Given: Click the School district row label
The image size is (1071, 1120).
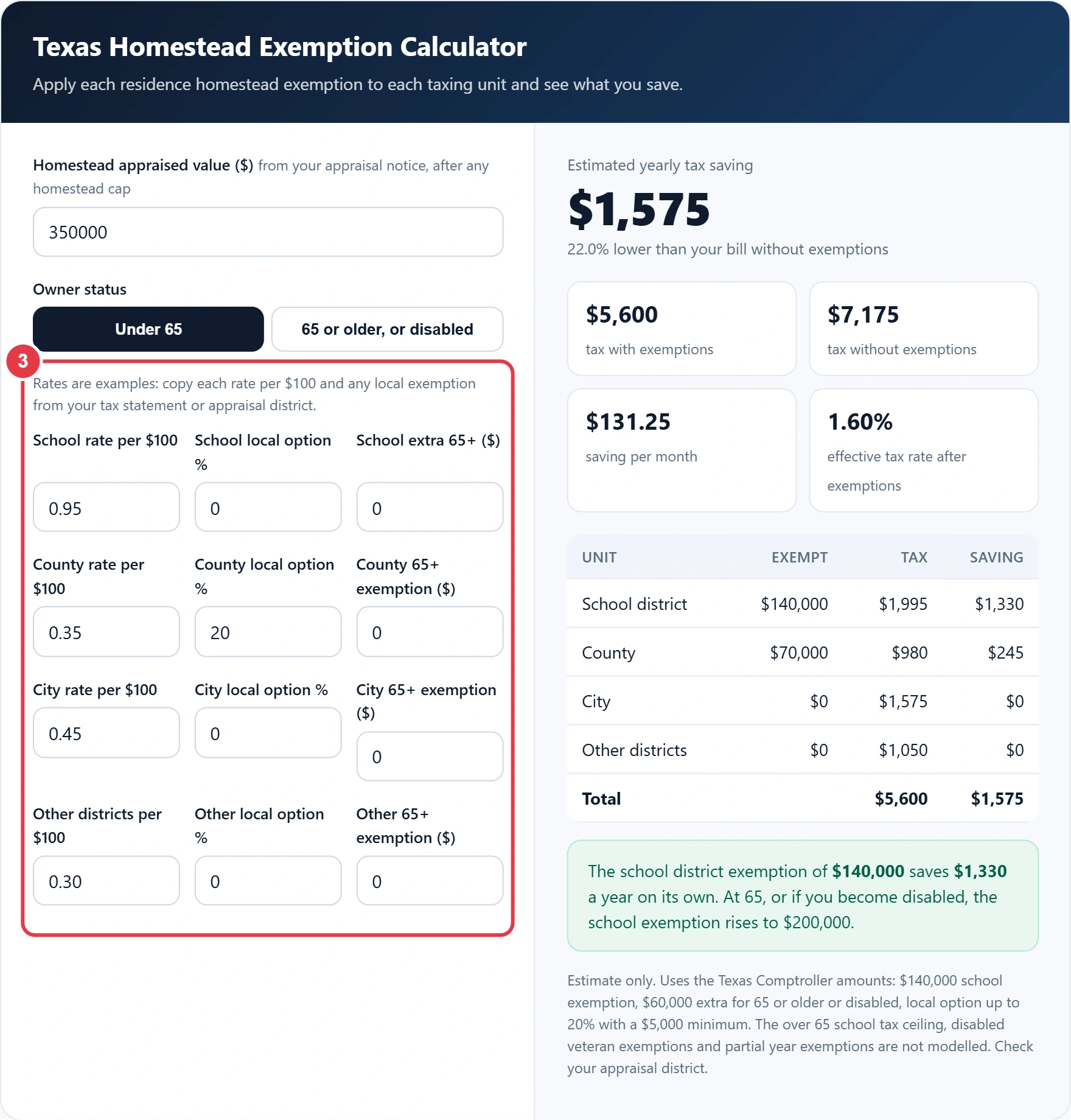Looking at the screenshot, I should (634, 604).
